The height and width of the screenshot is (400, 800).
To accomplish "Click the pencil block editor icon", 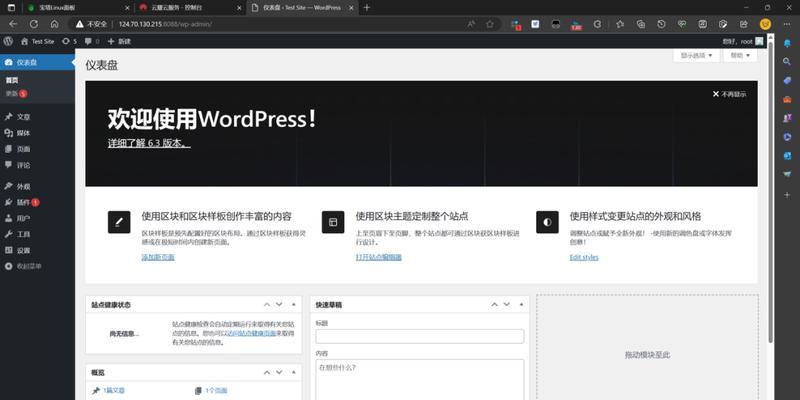I will (x=119, y=222).
